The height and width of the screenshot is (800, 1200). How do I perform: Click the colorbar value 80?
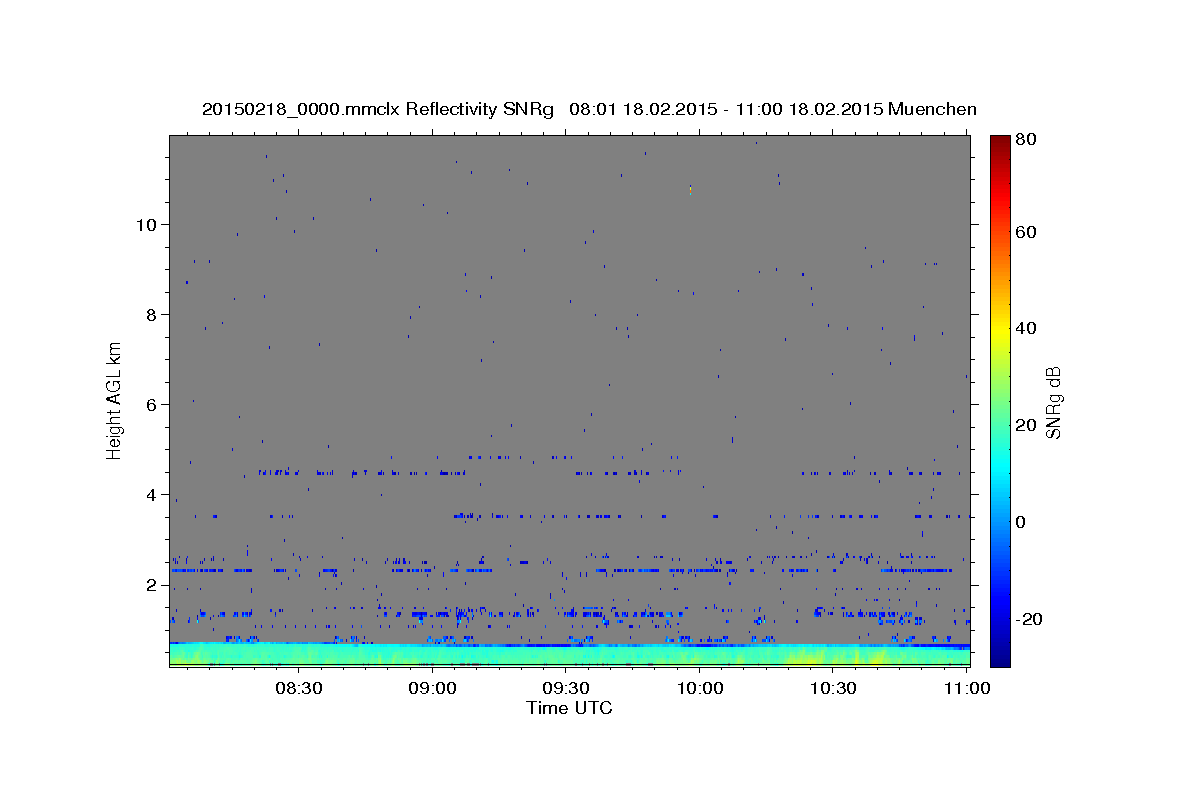[1026, 139]
